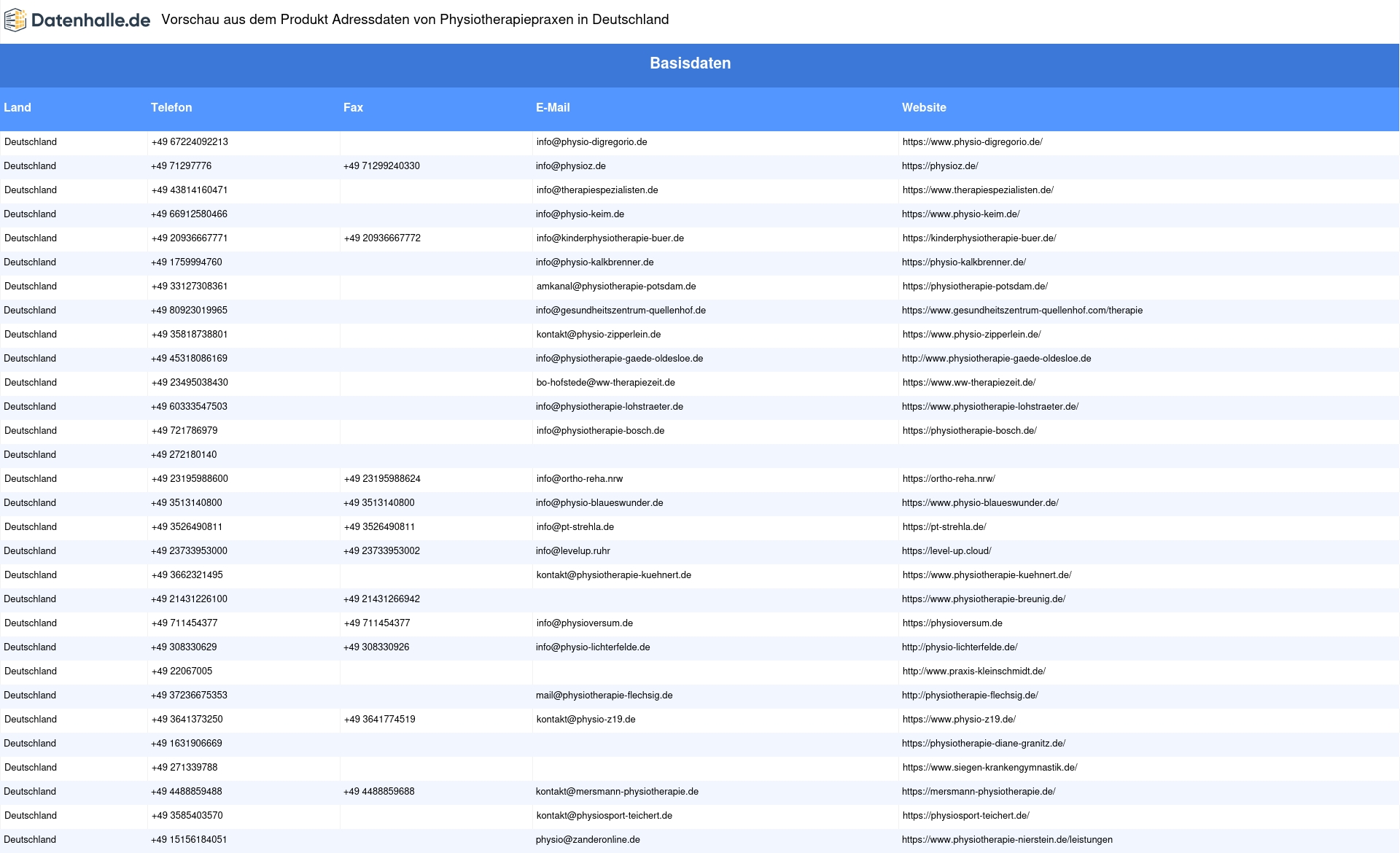The image size is (1400, 853).
Task: Select fax number +49 308330926
Action: click(376, 647)
